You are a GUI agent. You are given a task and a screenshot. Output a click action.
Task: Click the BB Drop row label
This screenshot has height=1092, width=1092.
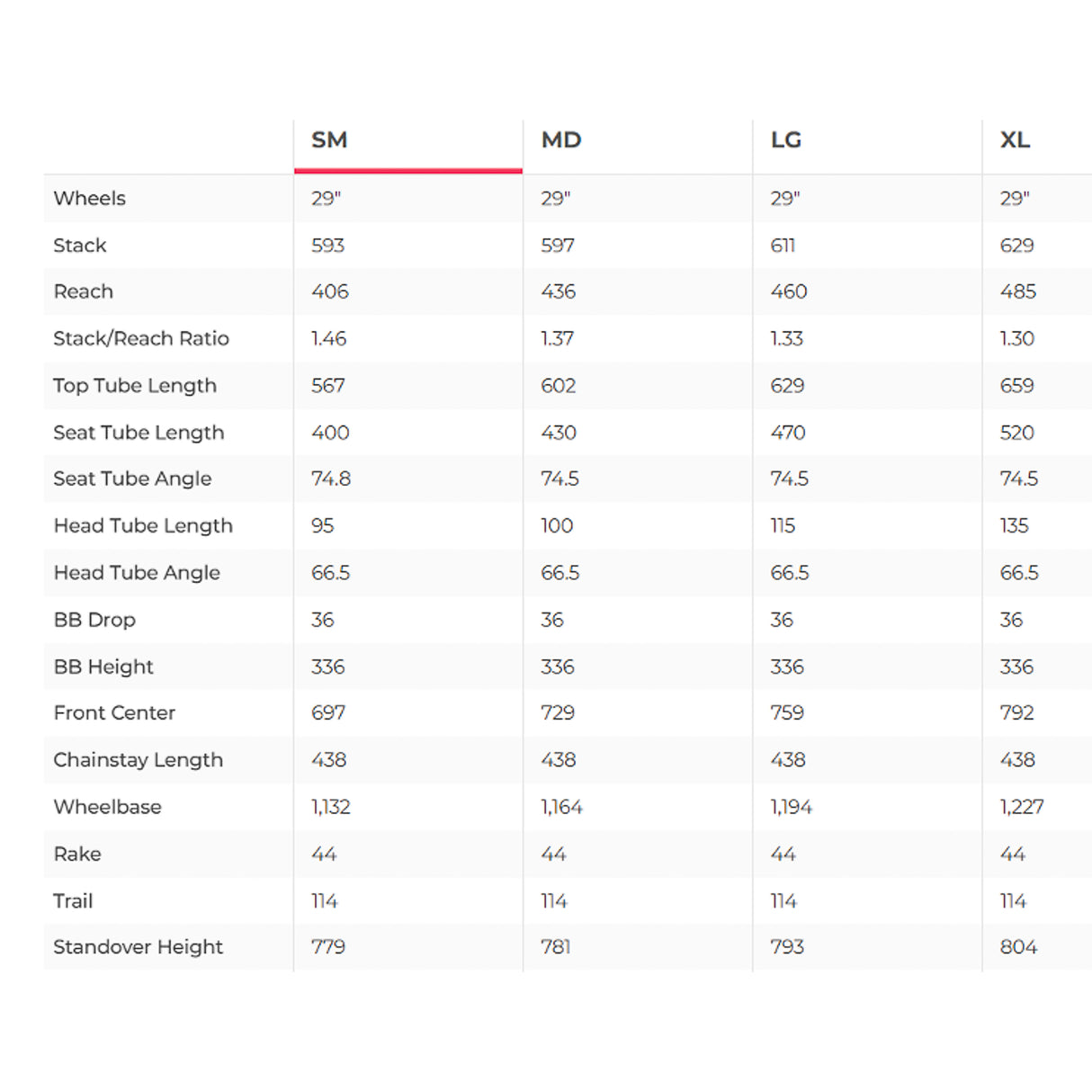click(x=94, y=620)
